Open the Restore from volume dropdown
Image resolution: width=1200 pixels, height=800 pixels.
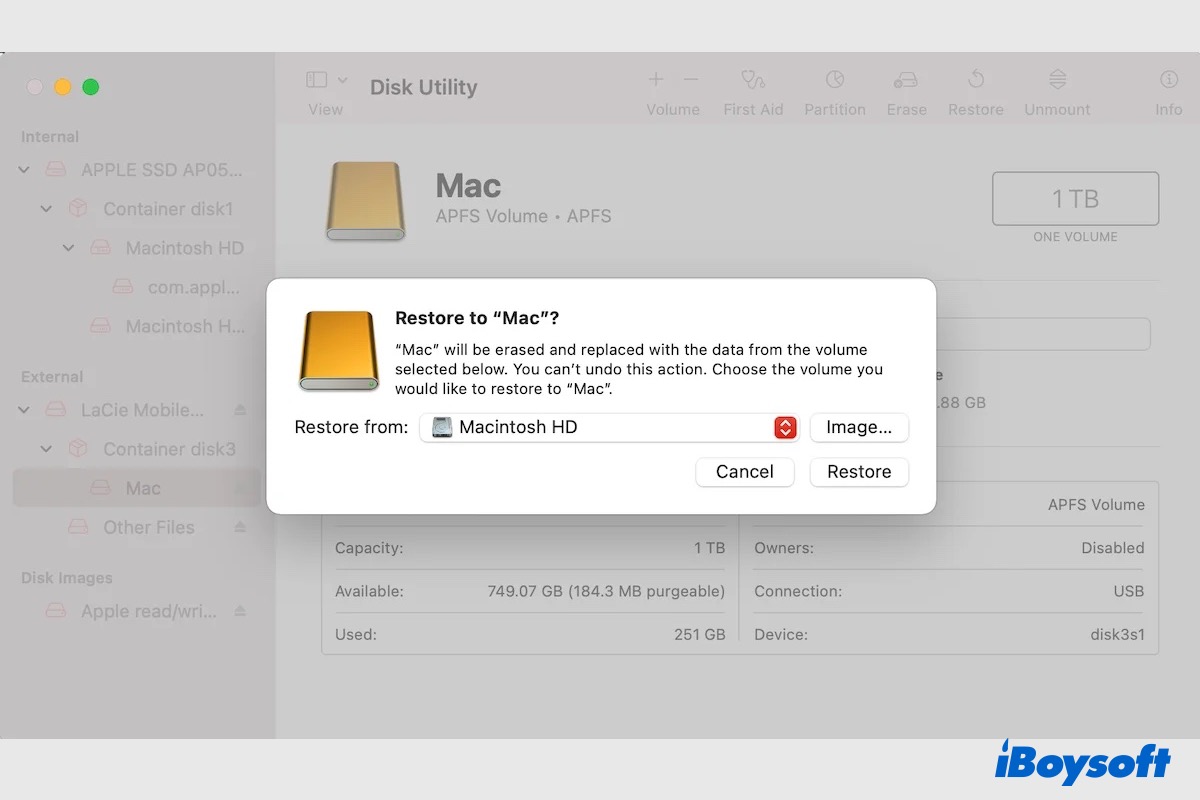click(x=786, y=427)
